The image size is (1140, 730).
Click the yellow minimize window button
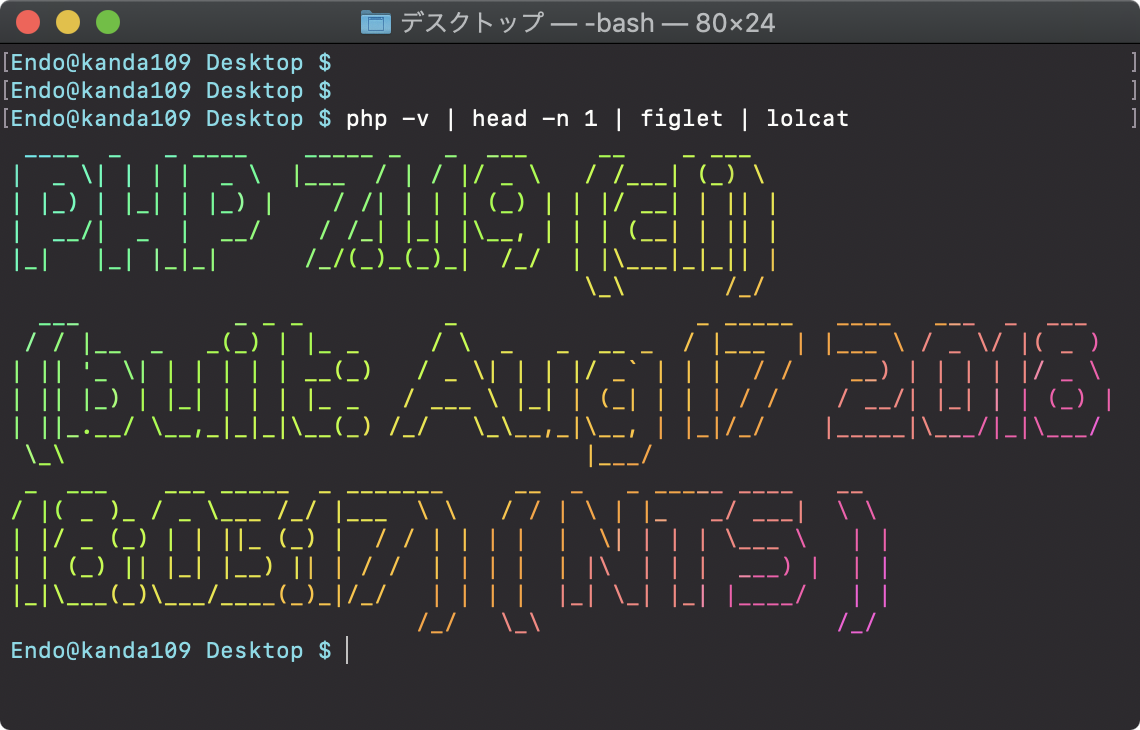tap(68, 23)
